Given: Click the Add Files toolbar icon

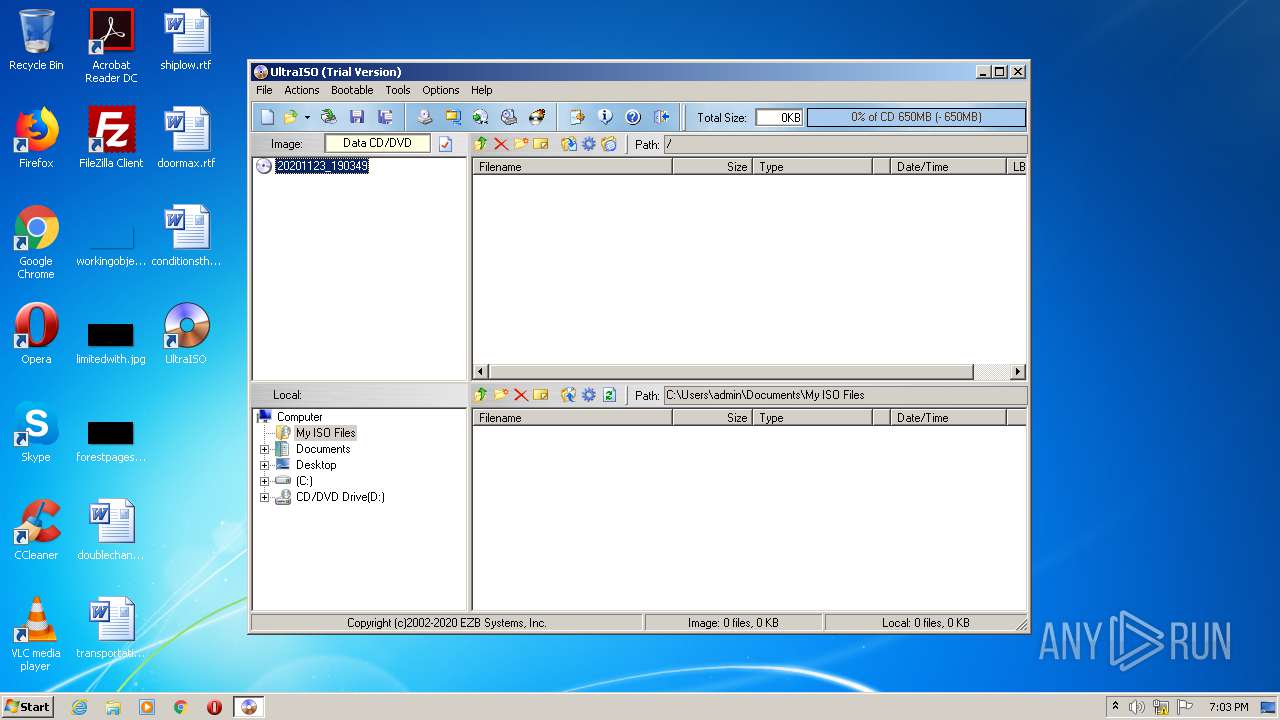Looking at the screenshot, I should (x=577, y=117).
